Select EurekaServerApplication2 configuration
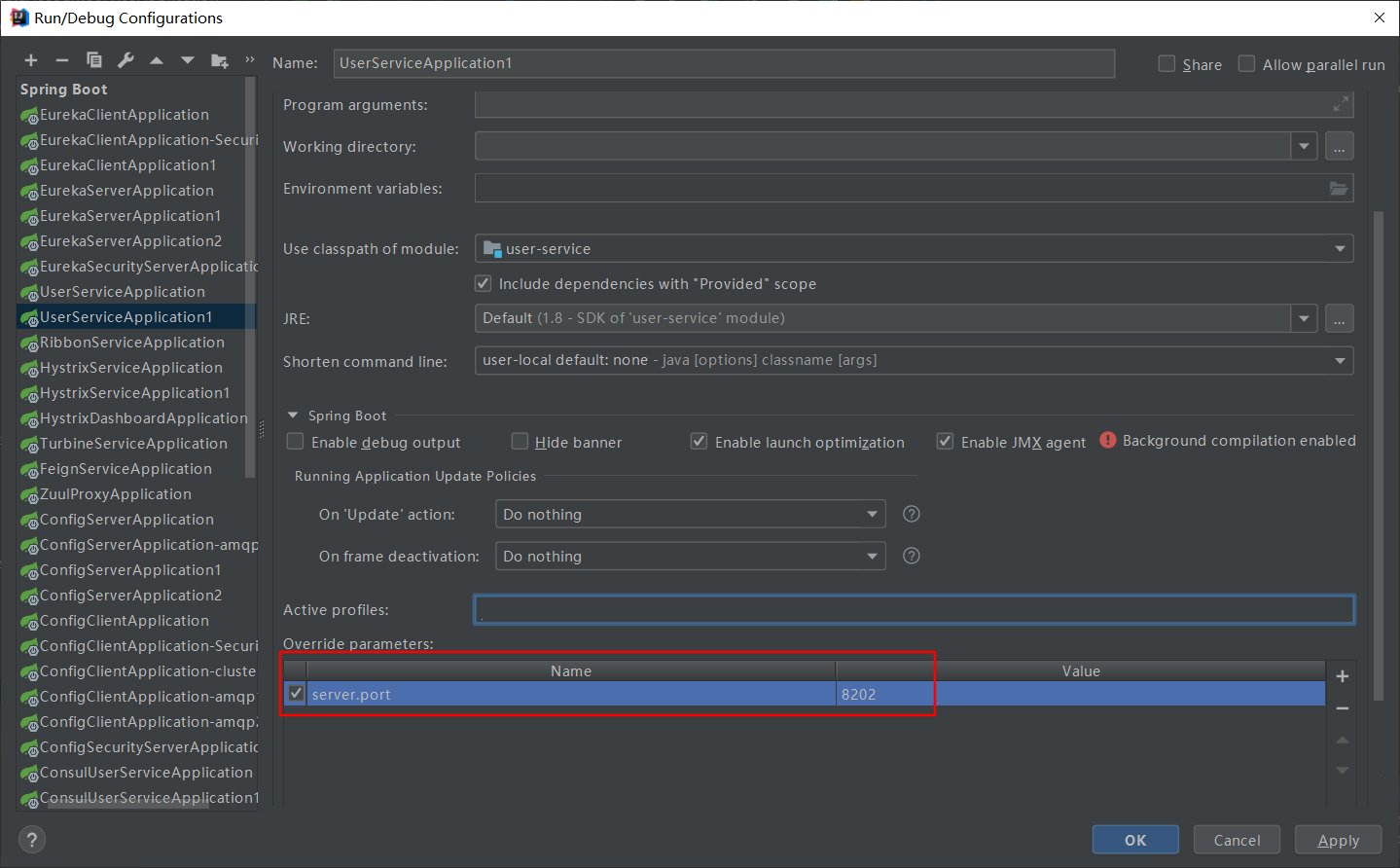 click(130, 241)
